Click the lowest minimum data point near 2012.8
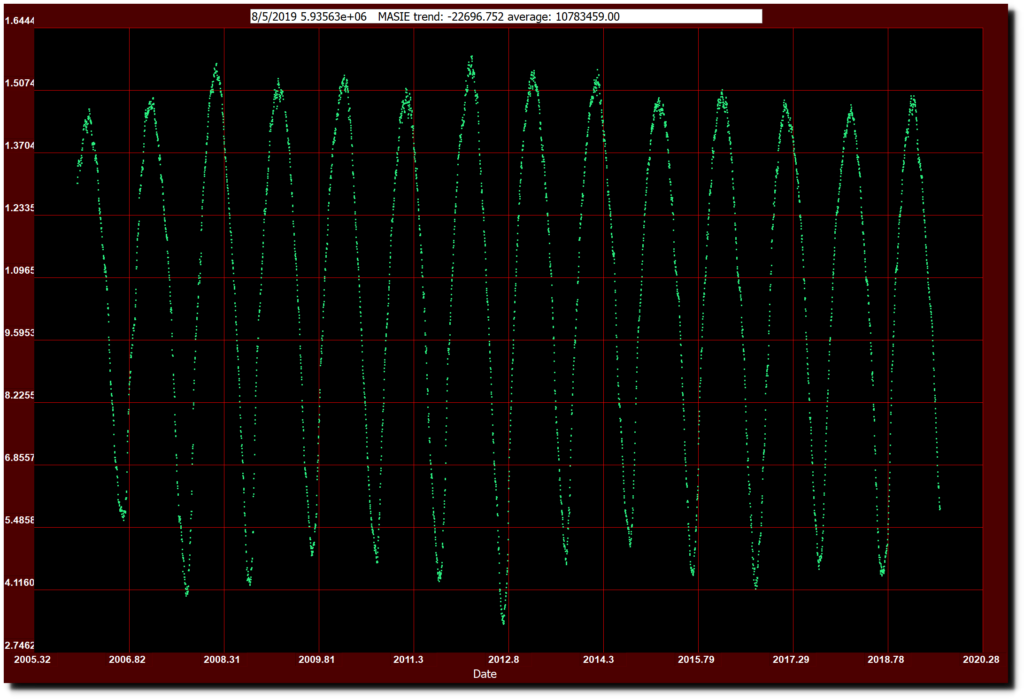Viewport: 1024px width, 699px height. [x=504, y=624]
